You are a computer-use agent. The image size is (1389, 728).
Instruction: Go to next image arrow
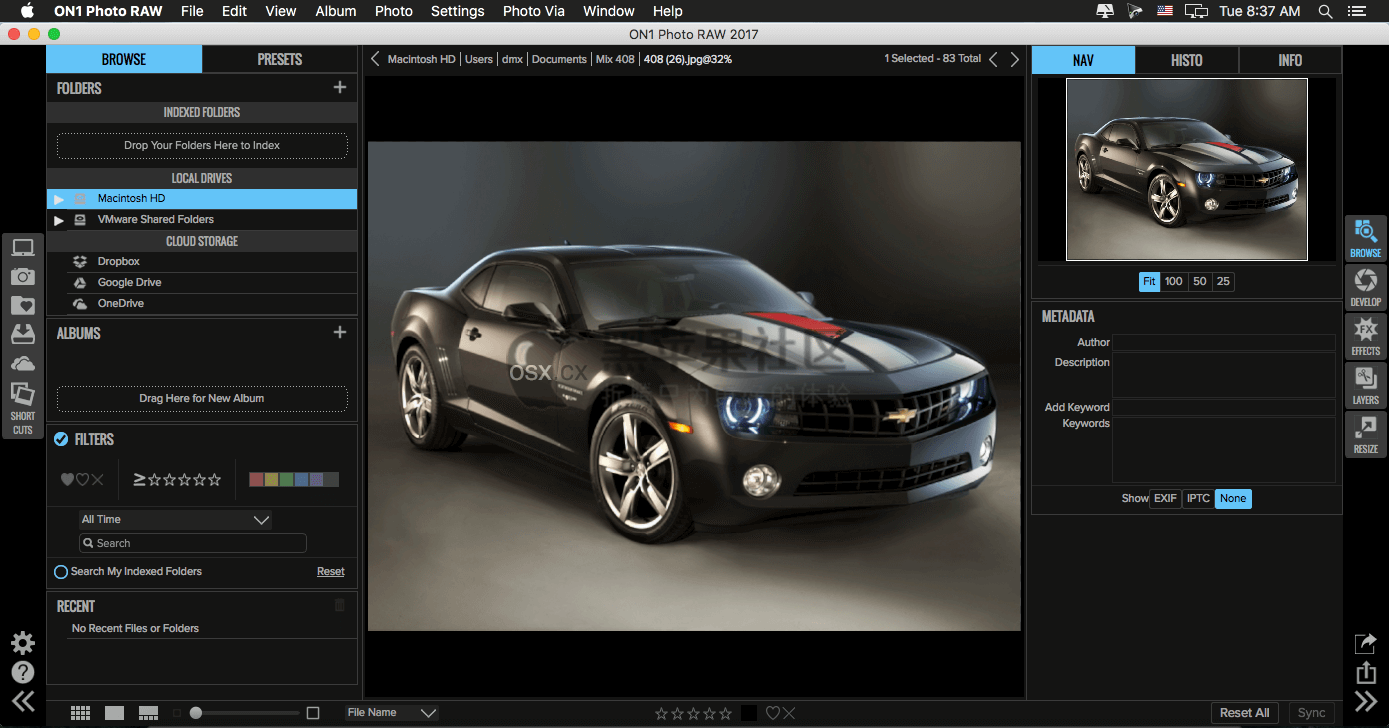(1015, 59)
